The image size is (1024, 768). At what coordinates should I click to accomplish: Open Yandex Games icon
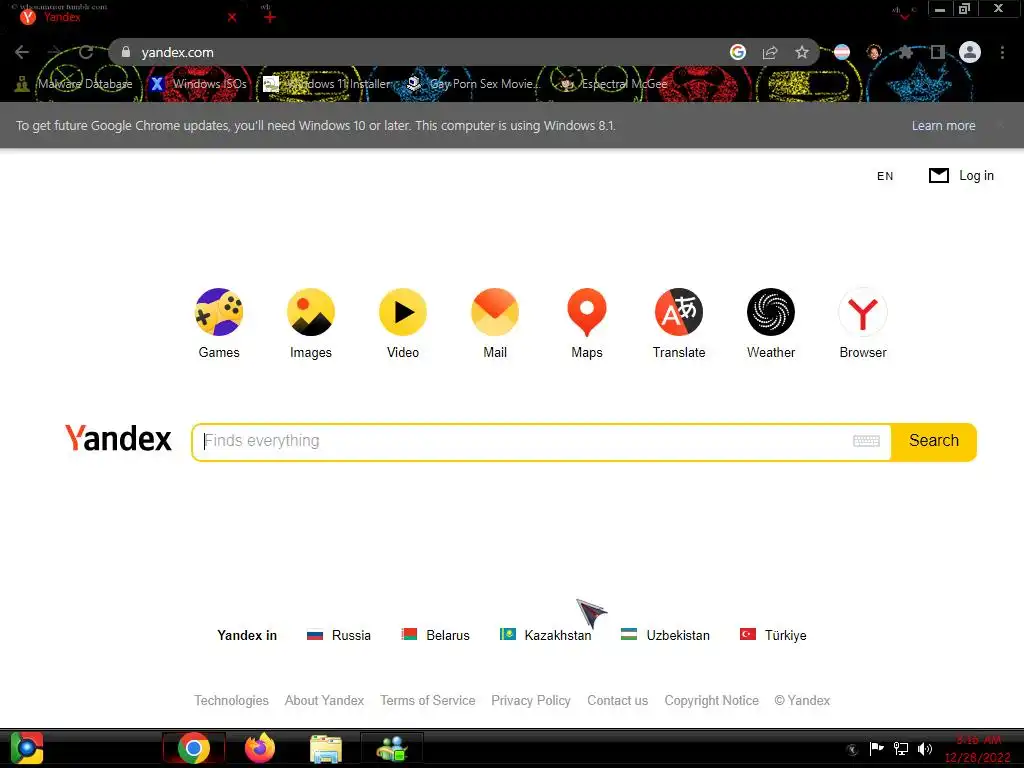219,312
